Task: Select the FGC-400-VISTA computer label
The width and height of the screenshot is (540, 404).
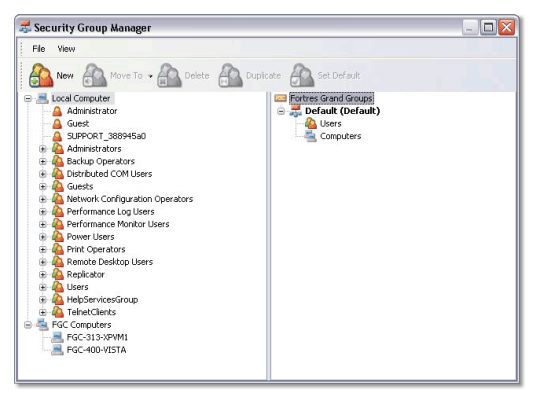Action: pos(96,350)
